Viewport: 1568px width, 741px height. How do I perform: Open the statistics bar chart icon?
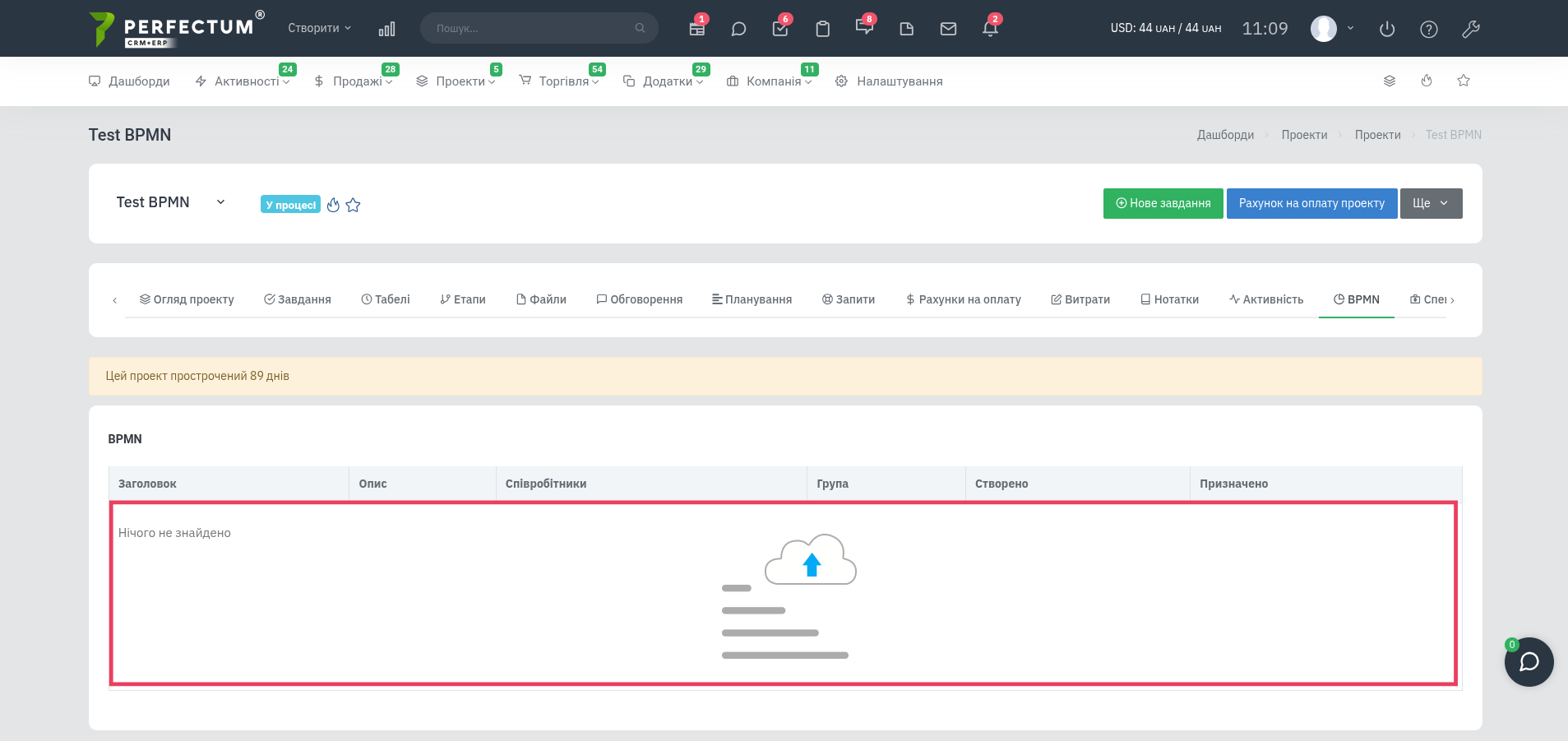(386, 29)
